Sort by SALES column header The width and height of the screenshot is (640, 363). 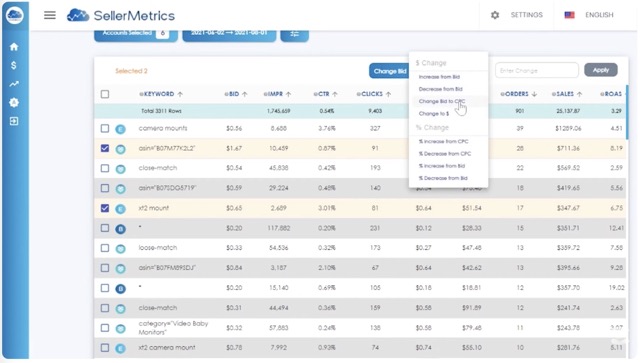tap(567, 94)
